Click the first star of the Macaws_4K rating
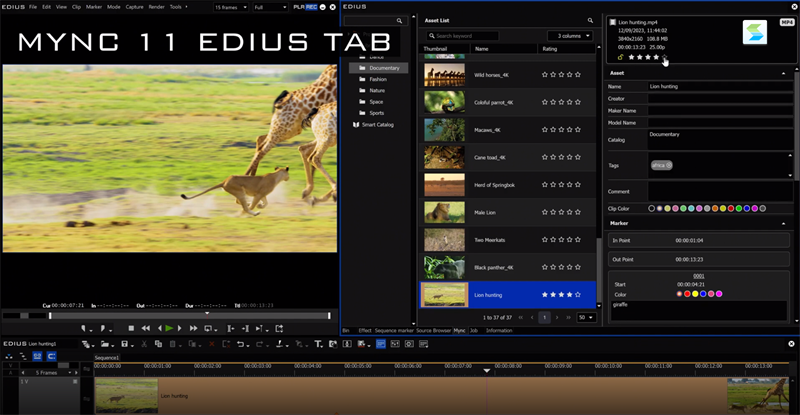 545,130
